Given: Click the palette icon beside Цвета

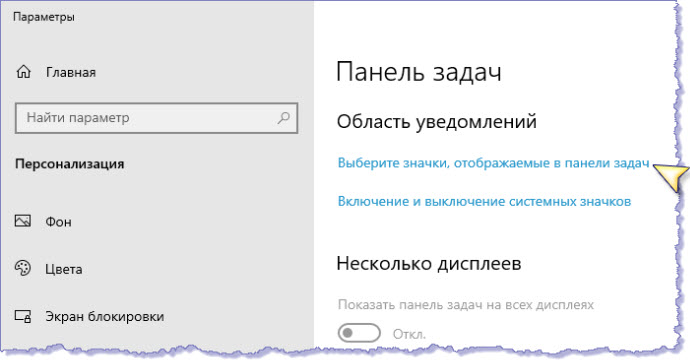Looking at the screenshot, I should coord(23,268).
